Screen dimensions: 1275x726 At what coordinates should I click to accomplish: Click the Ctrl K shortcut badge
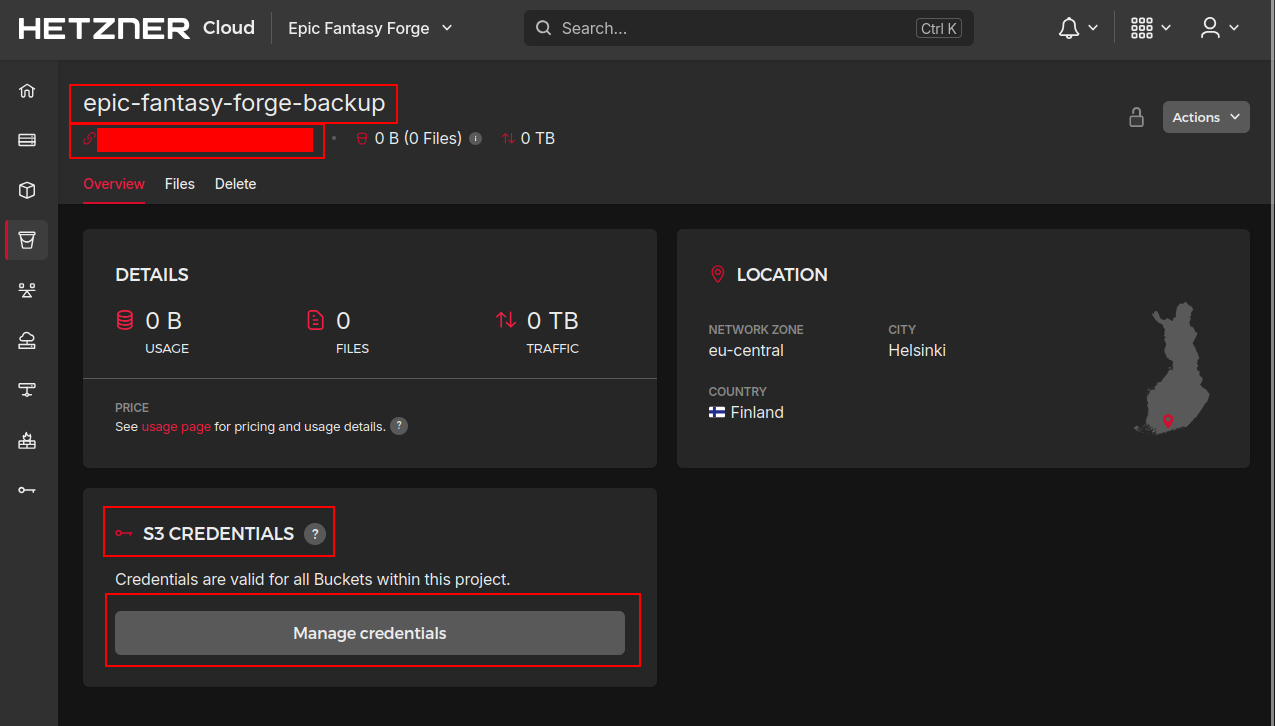pyautogui.click(x=939, y=28)
